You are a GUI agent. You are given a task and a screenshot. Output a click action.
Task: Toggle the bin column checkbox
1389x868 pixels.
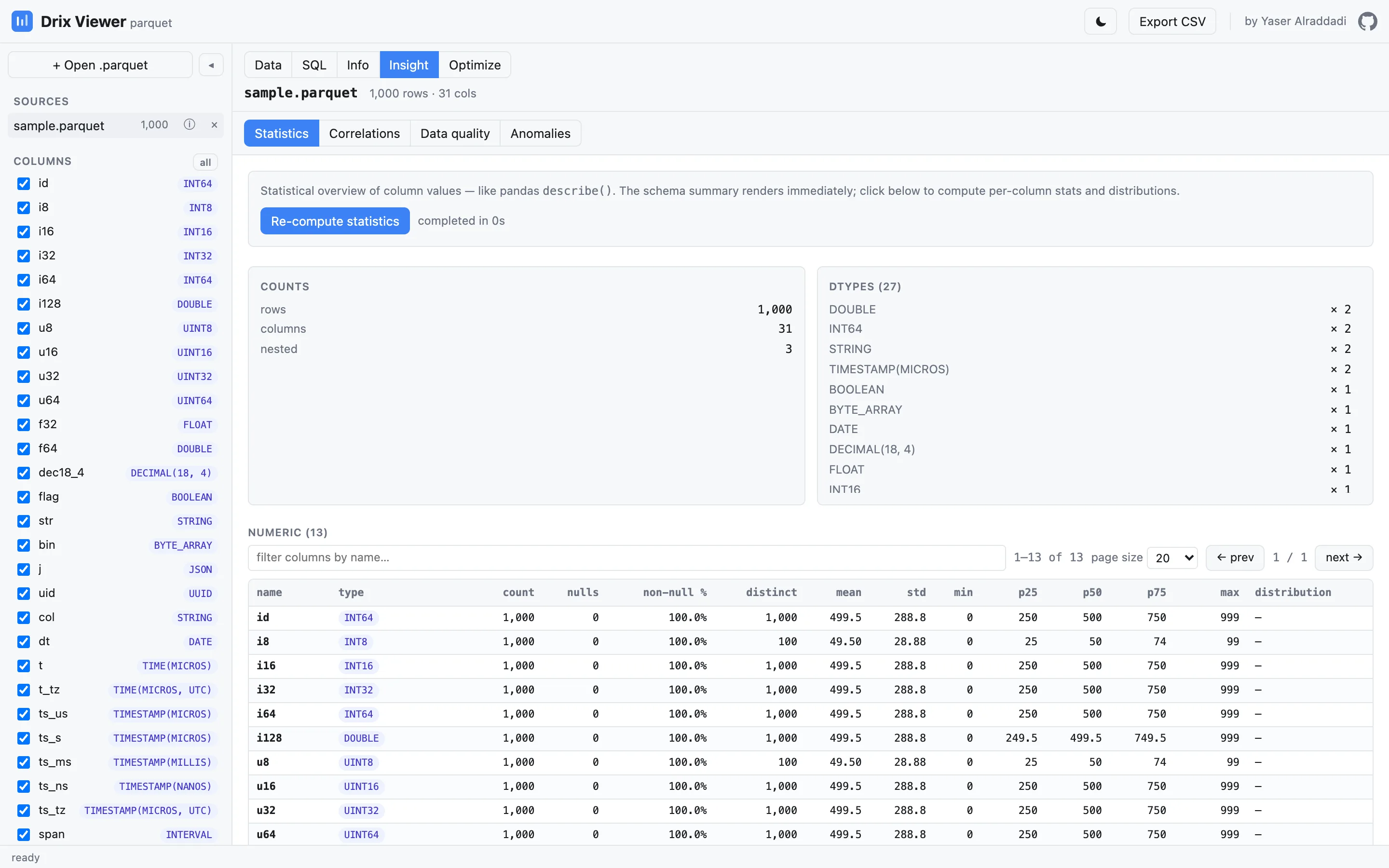[24, 545]
